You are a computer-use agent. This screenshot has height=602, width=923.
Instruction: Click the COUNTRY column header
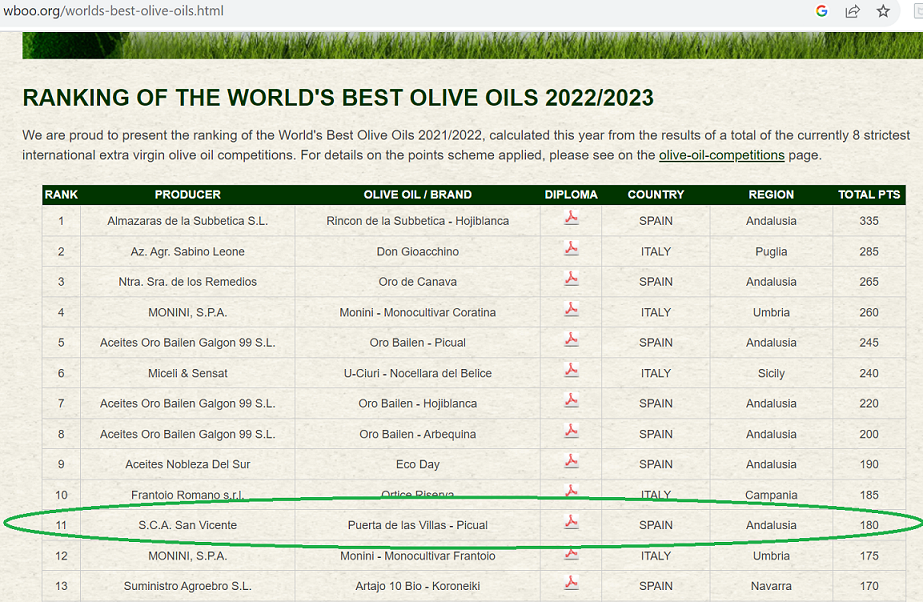(656, 195)
